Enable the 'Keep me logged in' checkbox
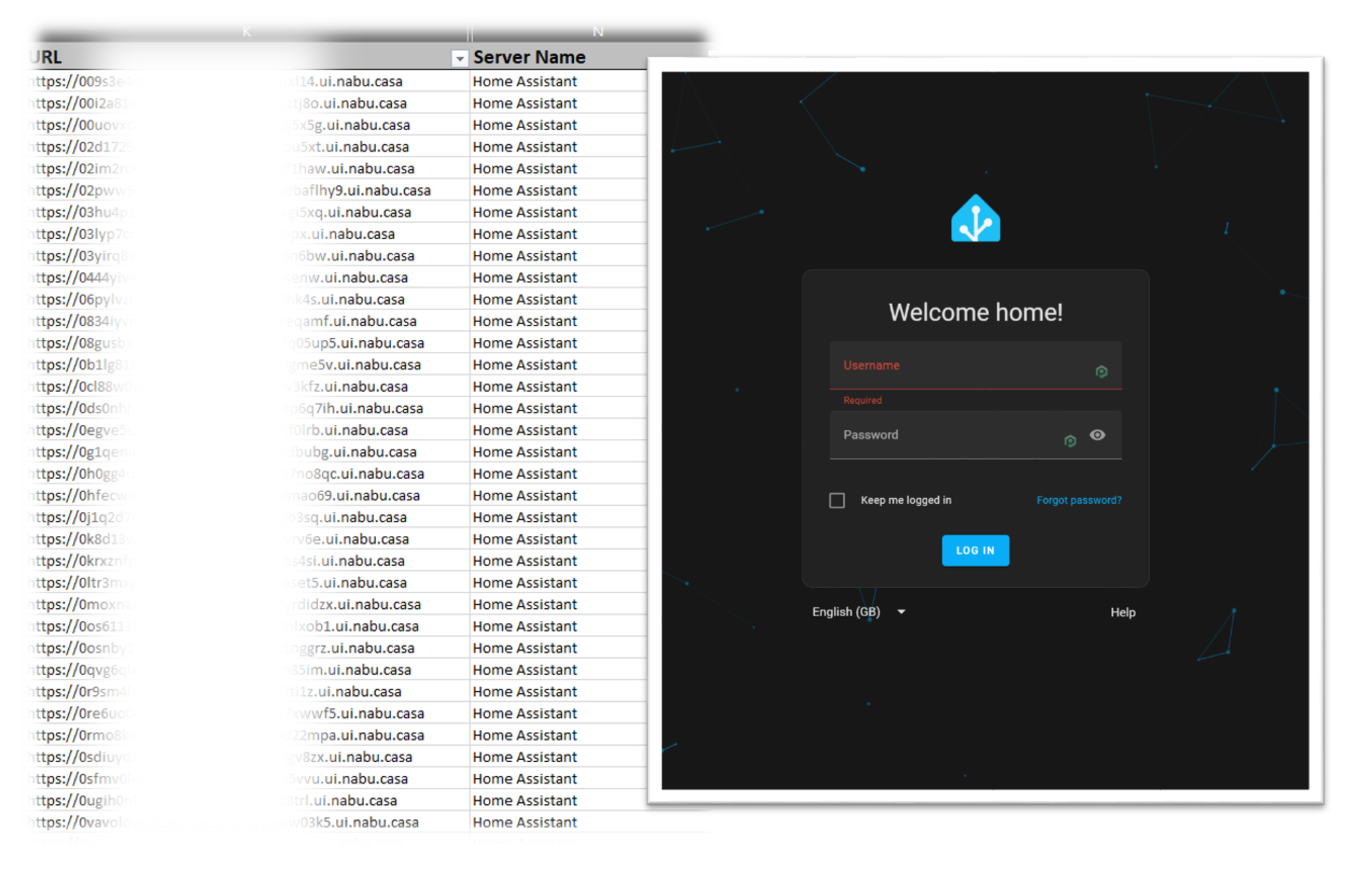 836,500
